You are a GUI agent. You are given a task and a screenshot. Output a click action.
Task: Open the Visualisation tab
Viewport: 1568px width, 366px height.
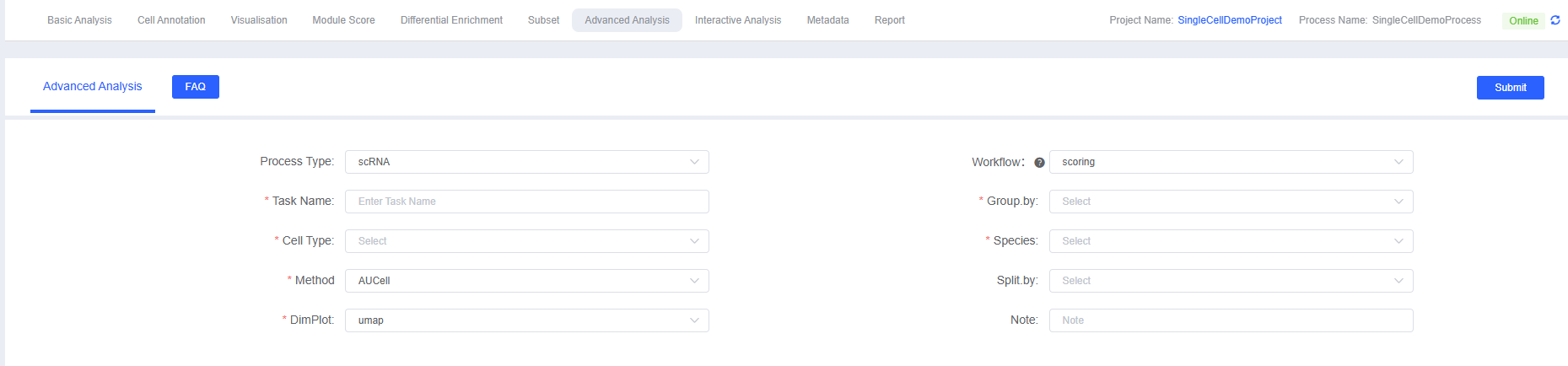259,20
